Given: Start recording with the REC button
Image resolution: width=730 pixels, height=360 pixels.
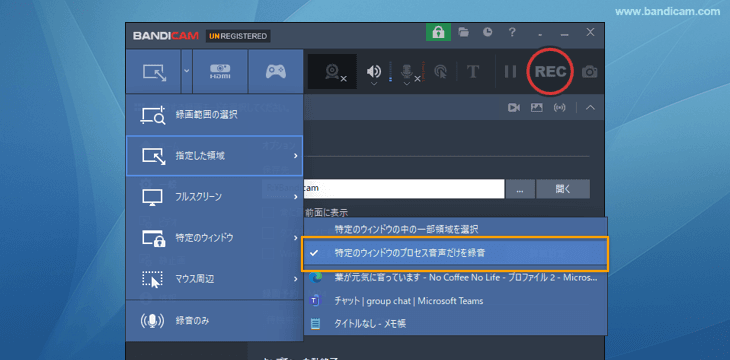Looking at the screenshot, I should (550, 71).
